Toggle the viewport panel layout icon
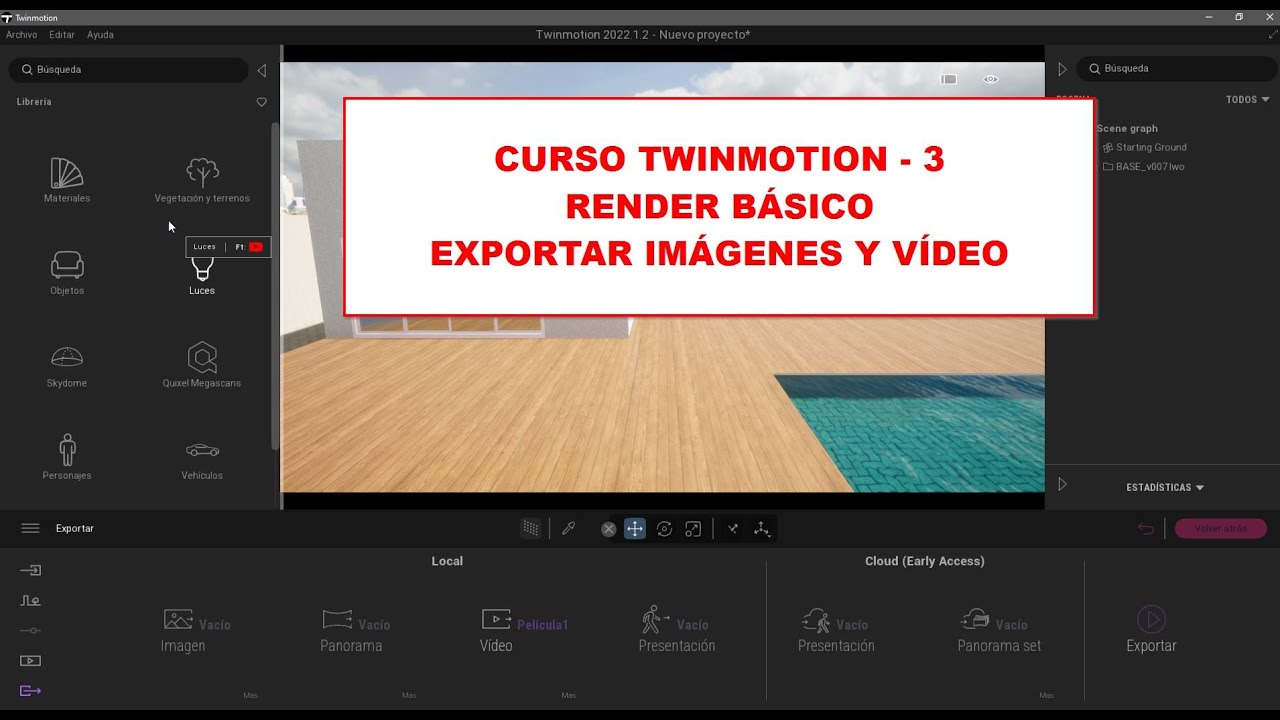1280x720 pixels. (949, 79)
